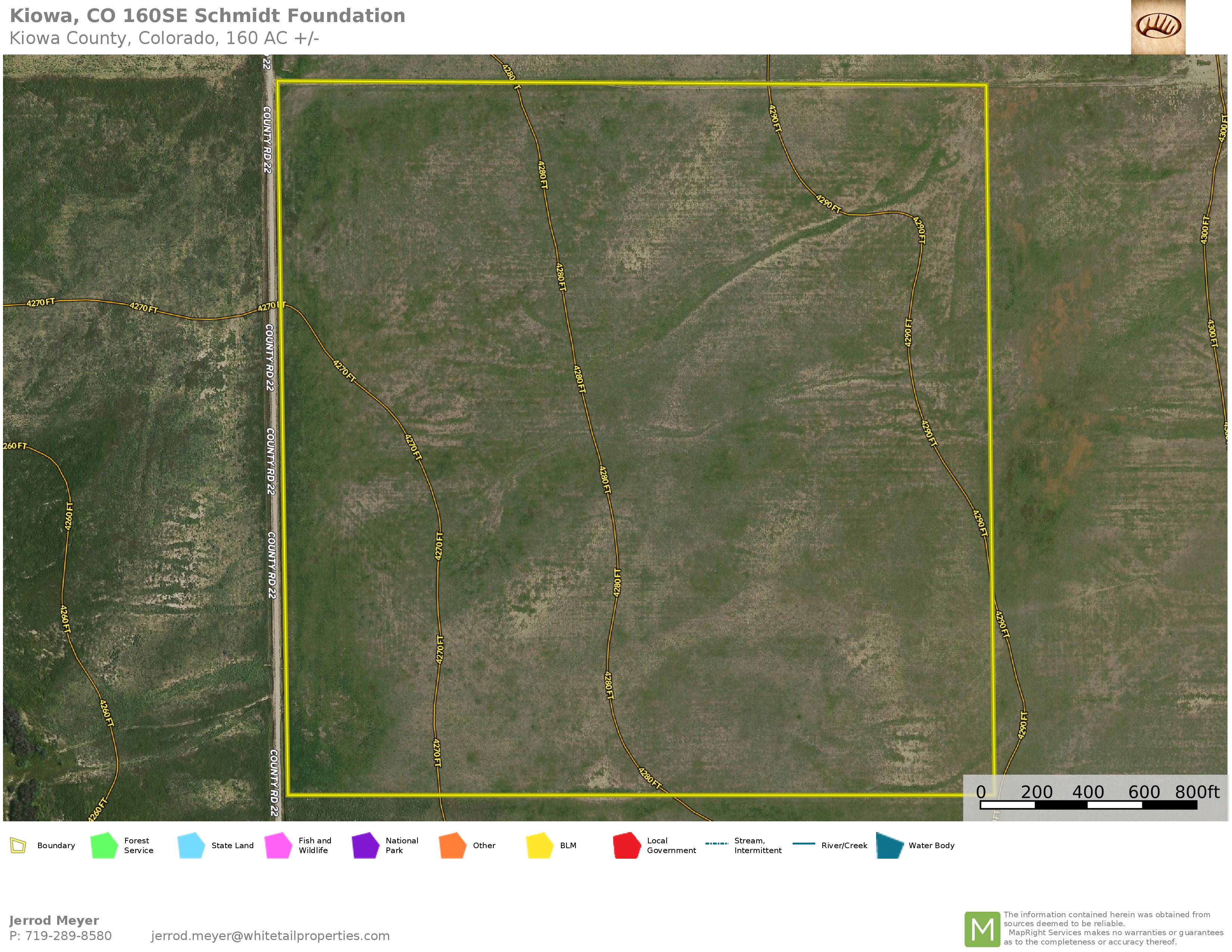Viewport: 1232px width, 952px height.
Task: Click the Jerrod Meyer agent name
Action: (54, 920)
